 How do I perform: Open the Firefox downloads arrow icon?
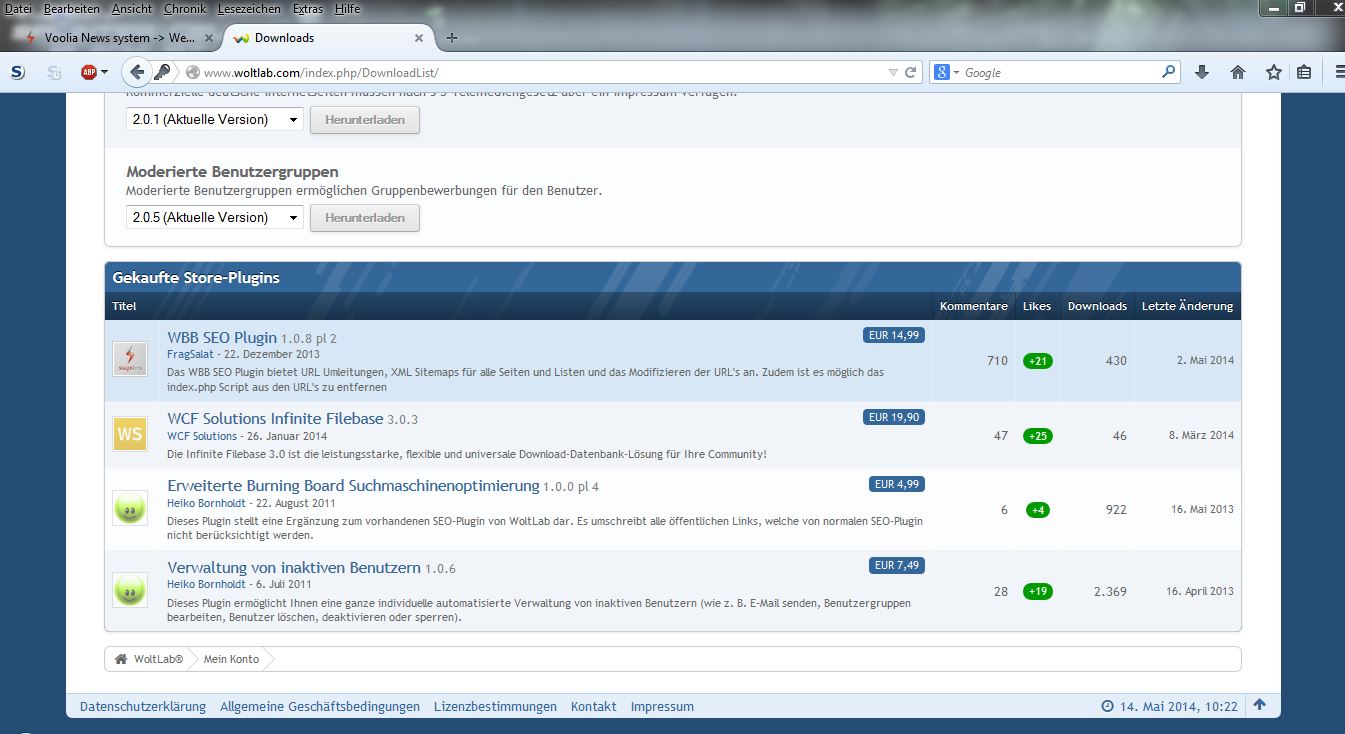1202,73
